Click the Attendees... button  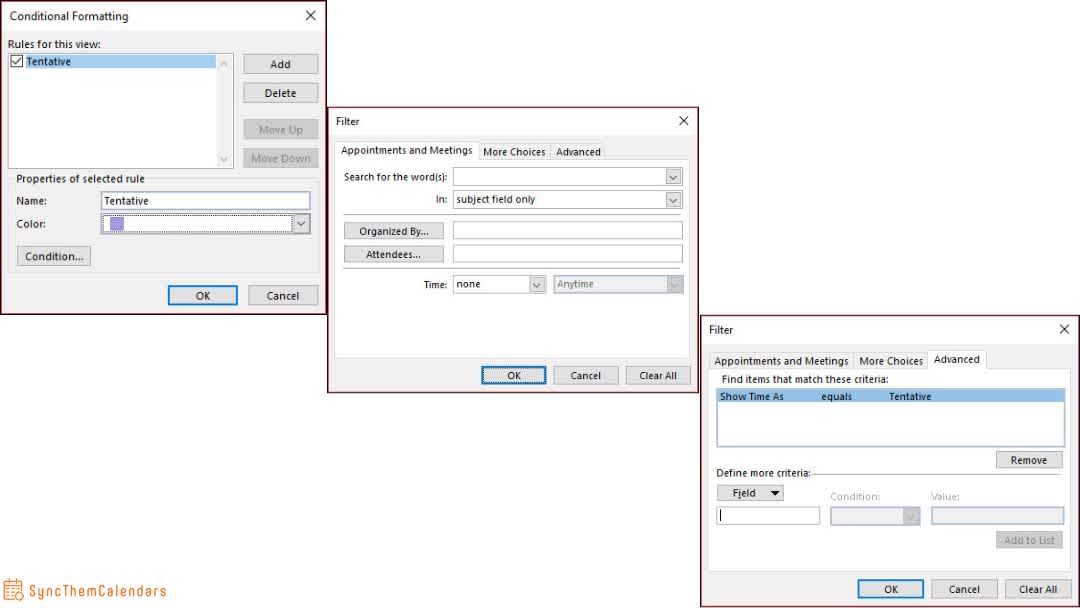coord(393,254)
